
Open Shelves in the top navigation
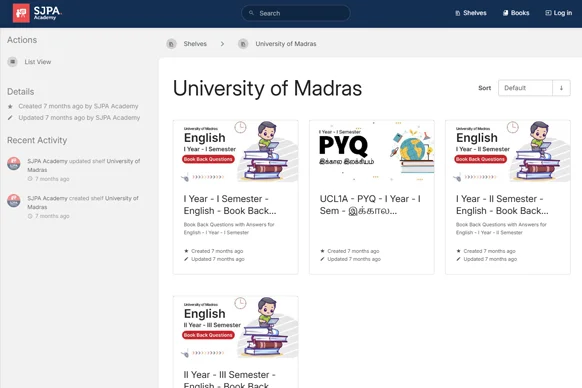(x=471, y=13)
